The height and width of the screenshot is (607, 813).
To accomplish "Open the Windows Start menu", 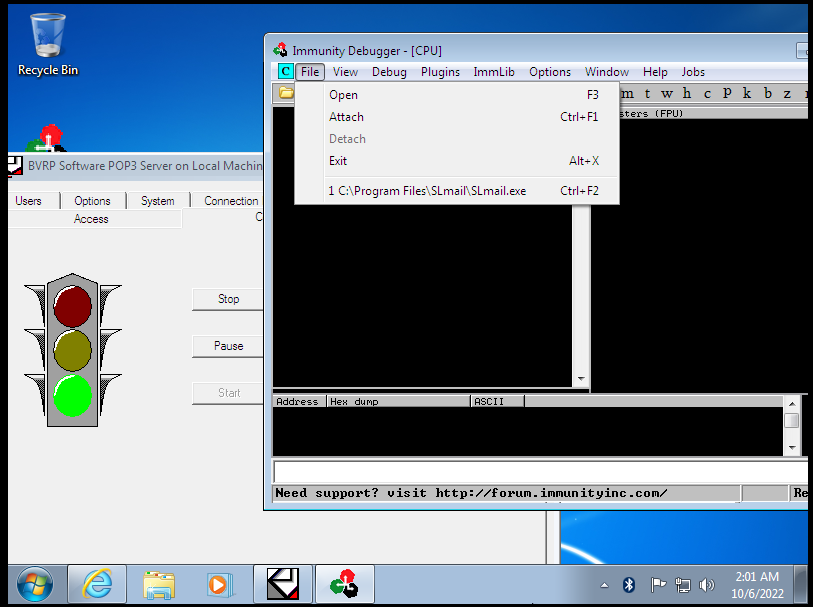I will (35, 584).
